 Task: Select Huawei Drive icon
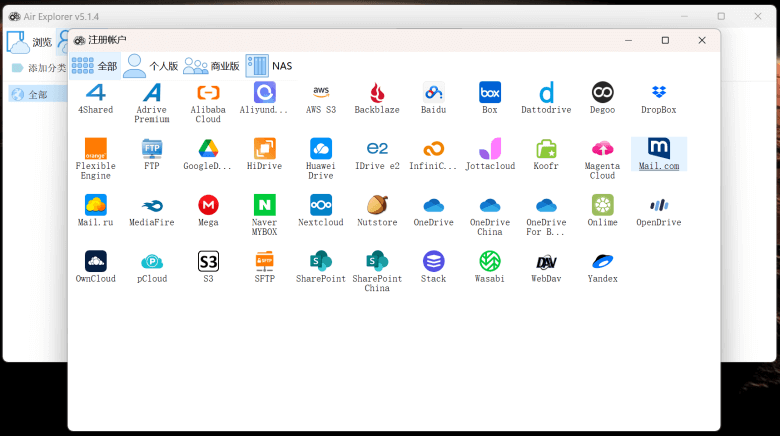coord(321,149)
